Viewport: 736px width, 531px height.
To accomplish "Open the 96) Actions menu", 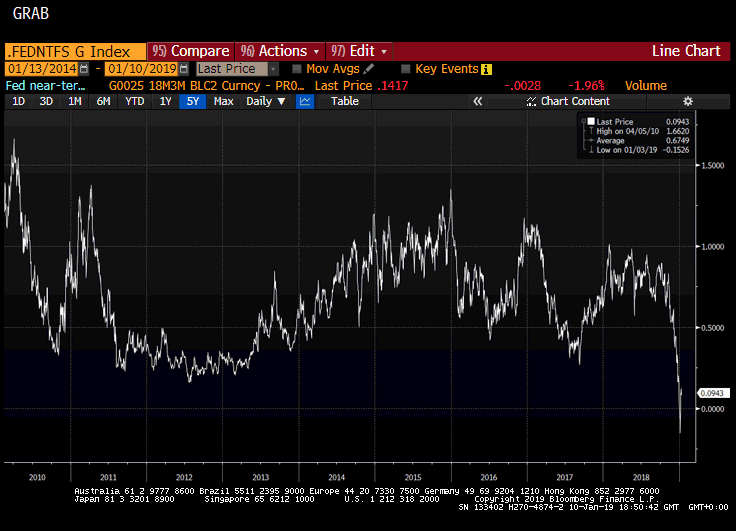I will (280, 51).
